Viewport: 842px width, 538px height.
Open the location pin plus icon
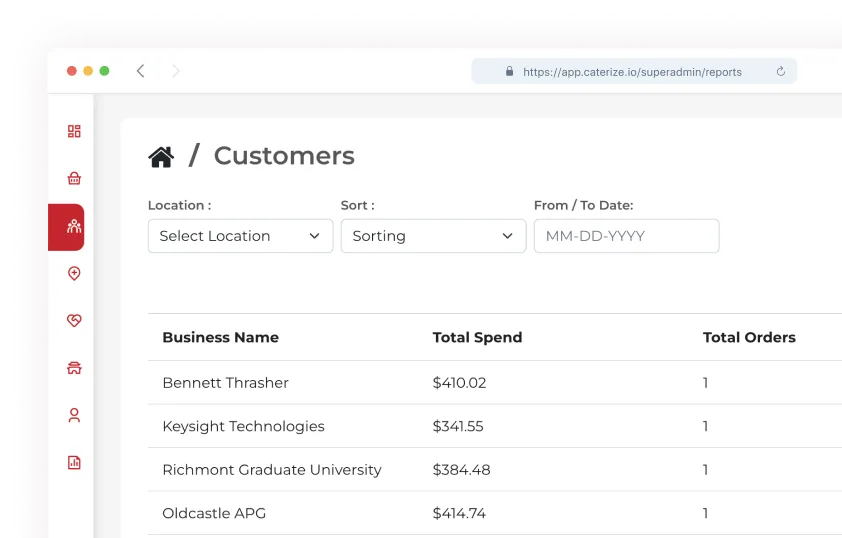pyautogui.click(x=74, y=274)
